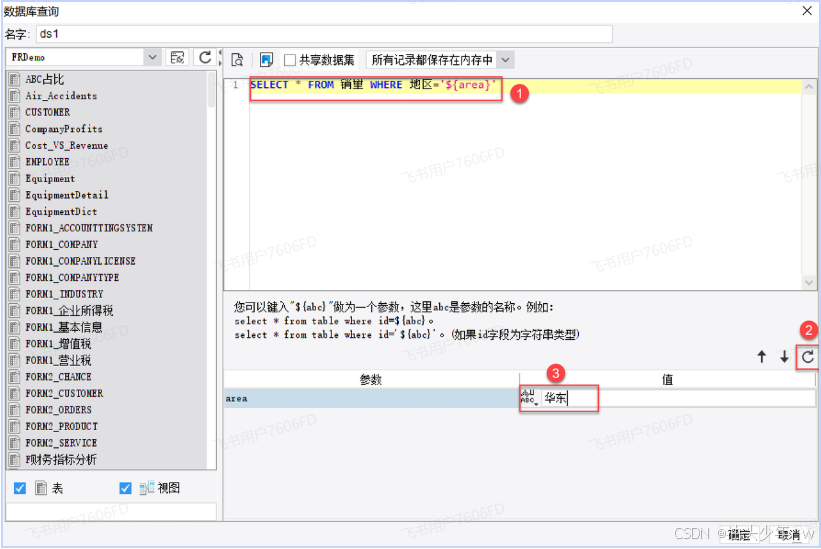Screen dimensions: 821x549
Task: Refresh the table list beside FRDemo
Action: [x=205, y=58]
